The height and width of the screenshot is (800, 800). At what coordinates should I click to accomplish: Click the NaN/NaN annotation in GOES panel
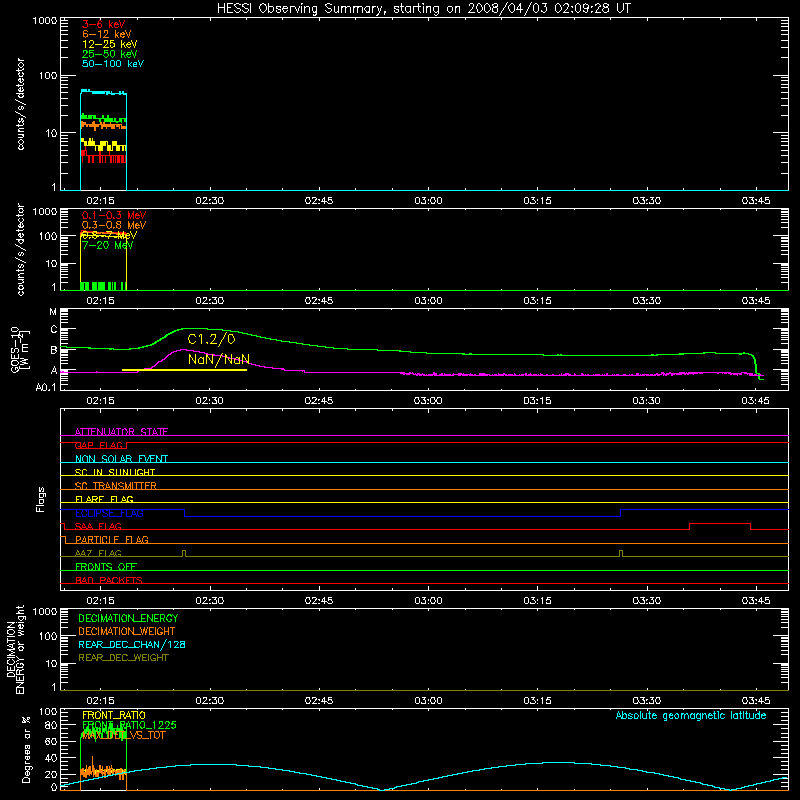(218, 359)
